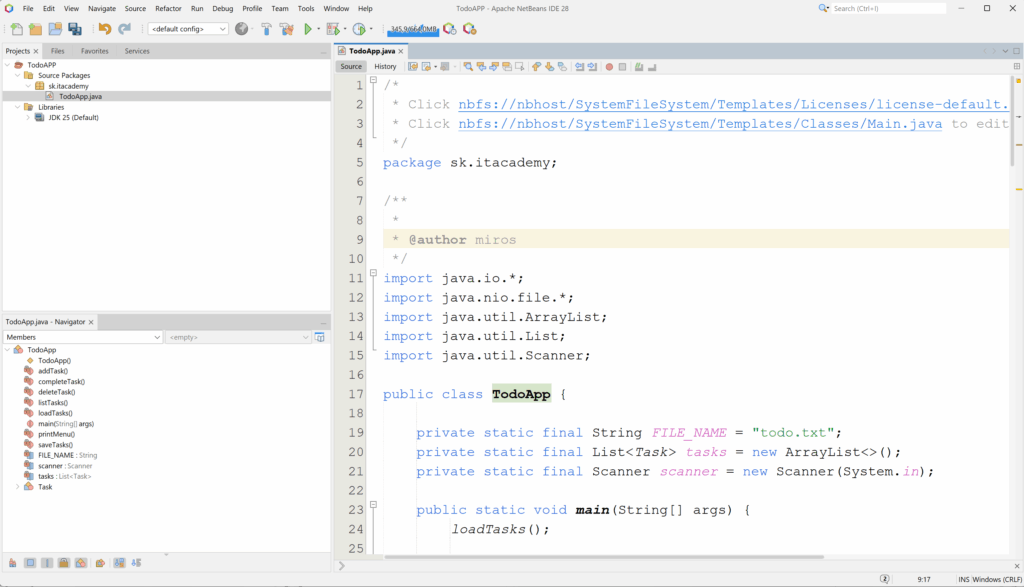Collapse code fold at line 23 main method
Image resolution: width=1024 pixels, height=587 pixels.
374,505
